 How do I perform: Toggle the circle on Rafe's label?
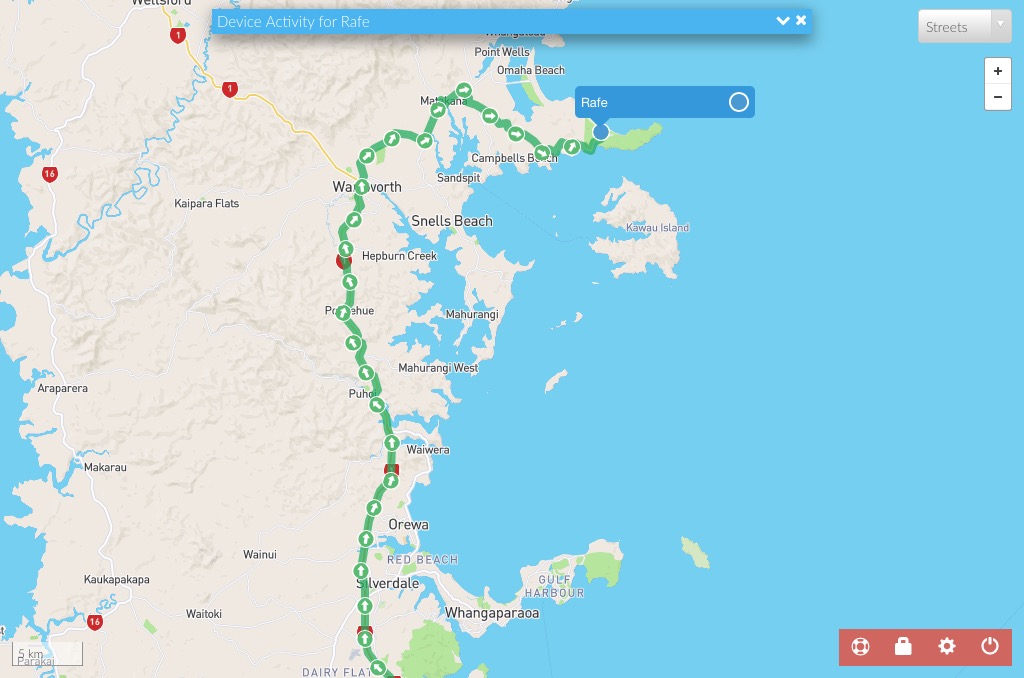739,102
